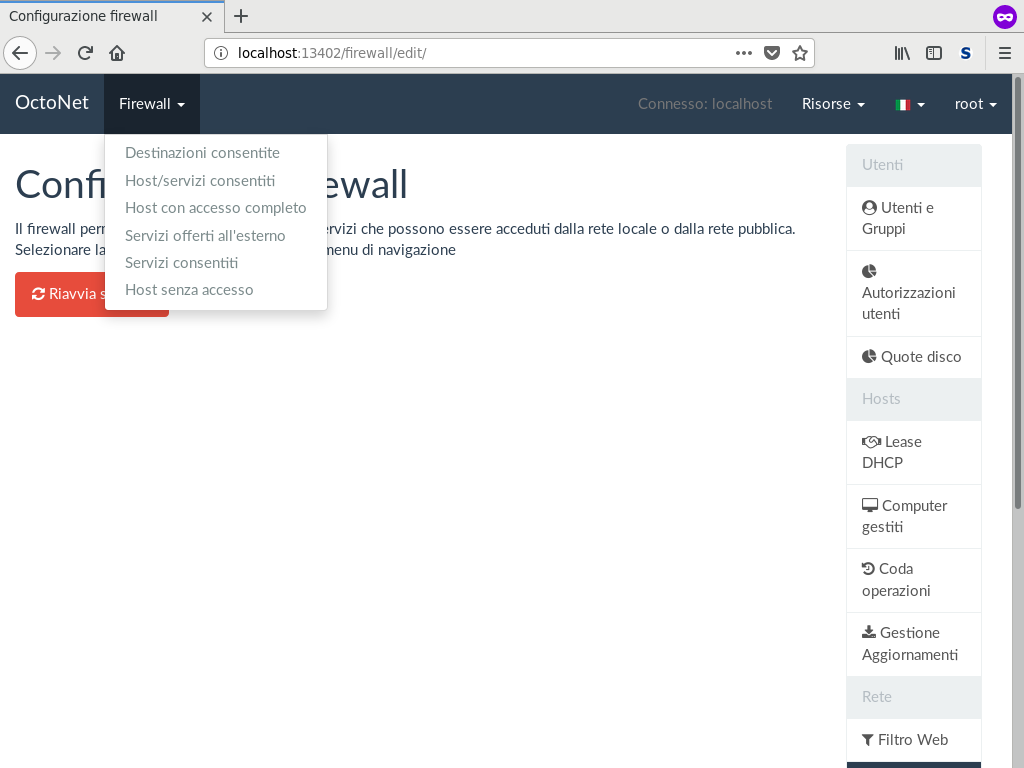1024x768 pixels.
Task: Open Utenti e Gruppi sidebar link
Action: pos(914,218)
